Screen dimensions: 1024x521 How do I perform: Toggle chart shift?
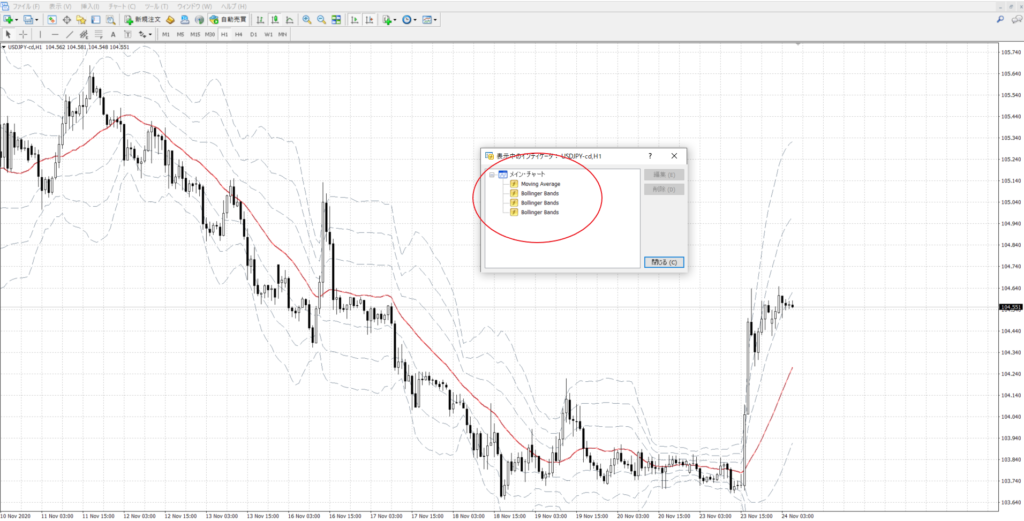coord(369,20)
